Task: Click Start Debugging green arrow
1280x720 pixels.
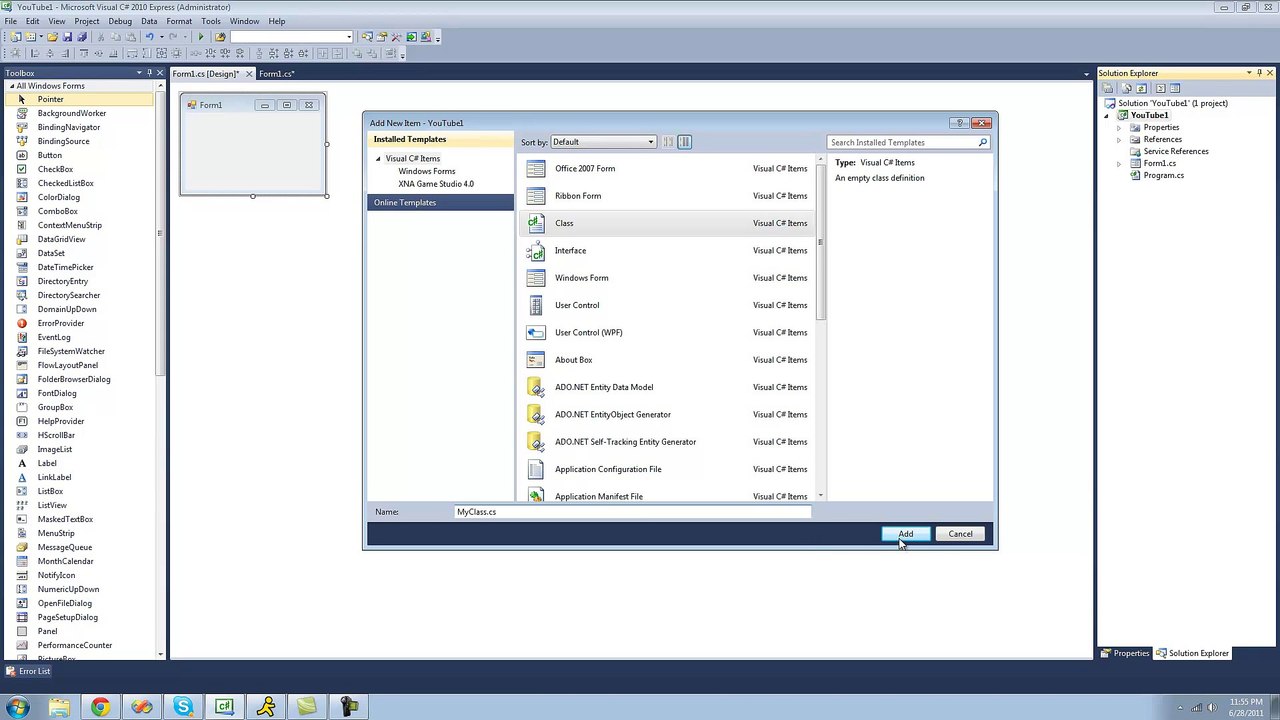Action: [201, 37]
